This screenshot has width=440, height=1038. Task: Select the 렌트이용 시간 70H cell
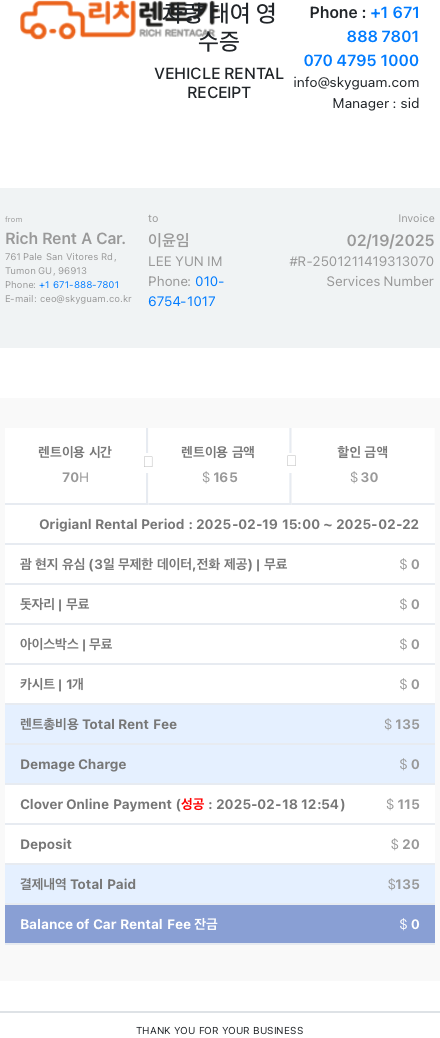click(x=75, y=465)
